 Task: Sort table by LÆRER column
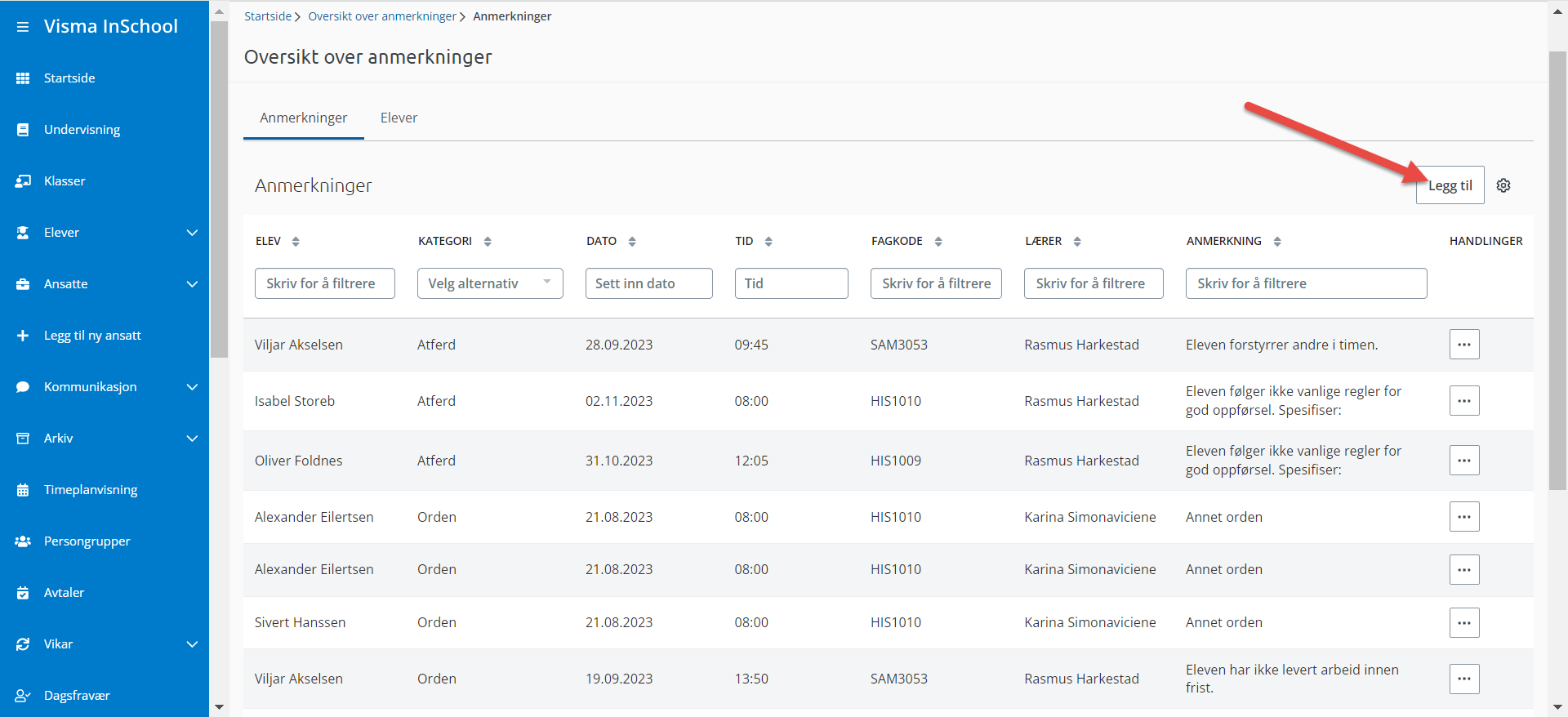click(x=1077, y=242)
